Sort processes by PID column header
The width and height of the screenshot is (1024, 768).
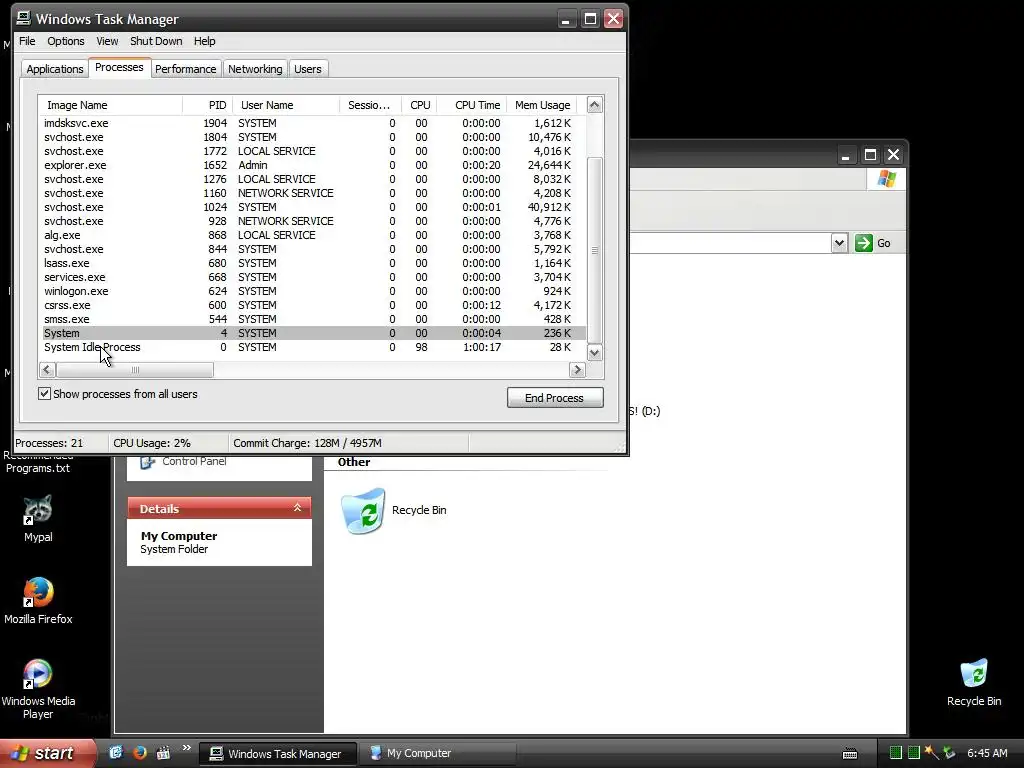207,105
